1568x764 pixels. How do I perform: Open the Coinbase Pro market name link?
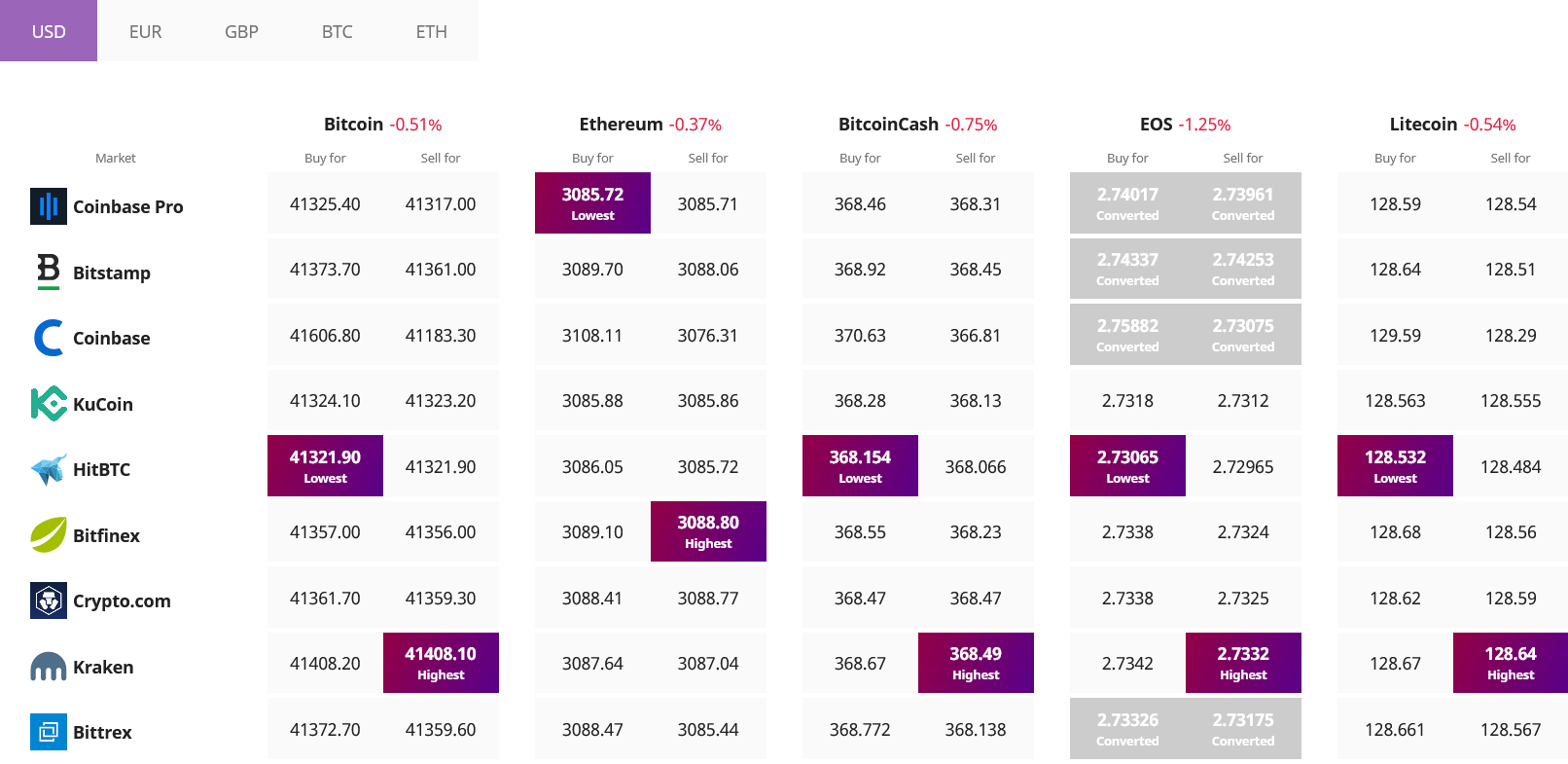(127, 206)
